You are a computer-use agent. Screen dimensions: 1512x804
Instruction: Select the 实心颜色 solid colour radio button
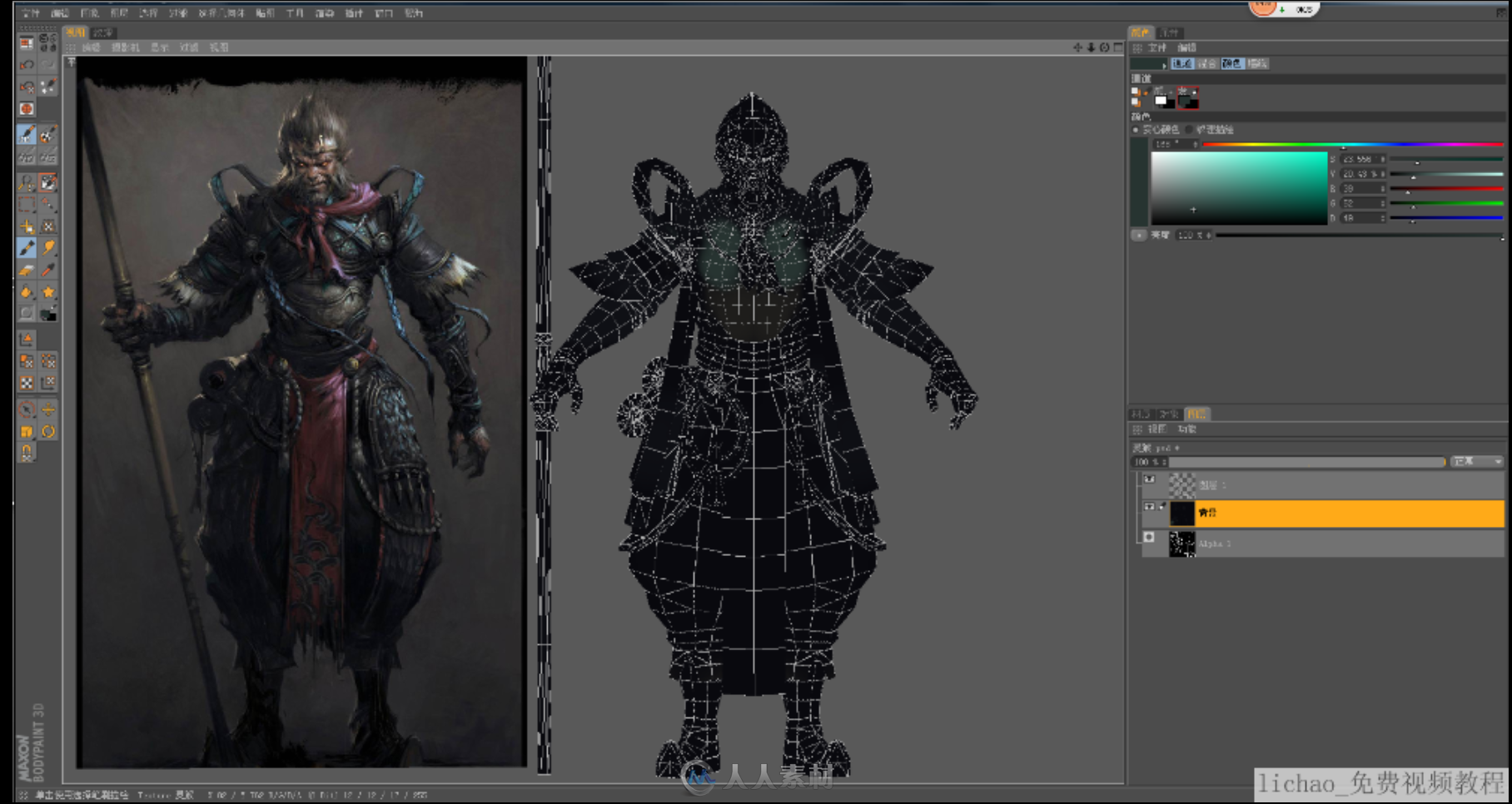[x=1136, y=130]
